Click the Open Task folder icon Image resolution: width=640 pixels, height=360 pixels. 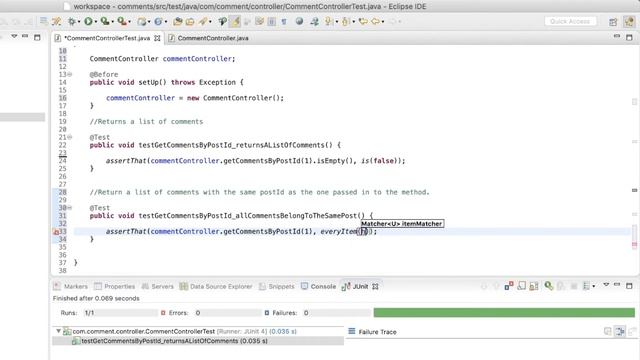click(x=190, y=21)
